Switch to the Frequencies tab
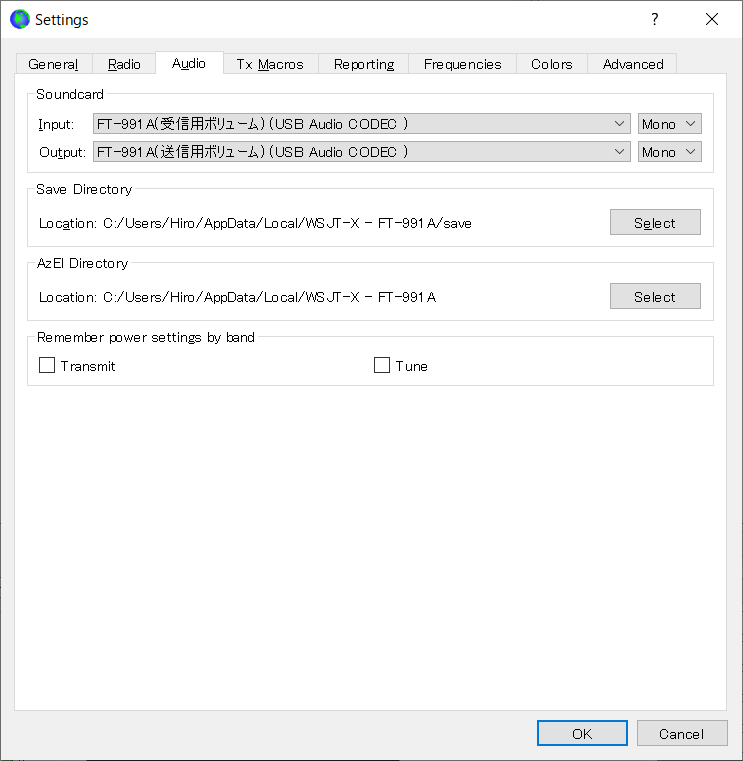Image resolution: width=743 pixels, height=761 pixels. [462, 64]
